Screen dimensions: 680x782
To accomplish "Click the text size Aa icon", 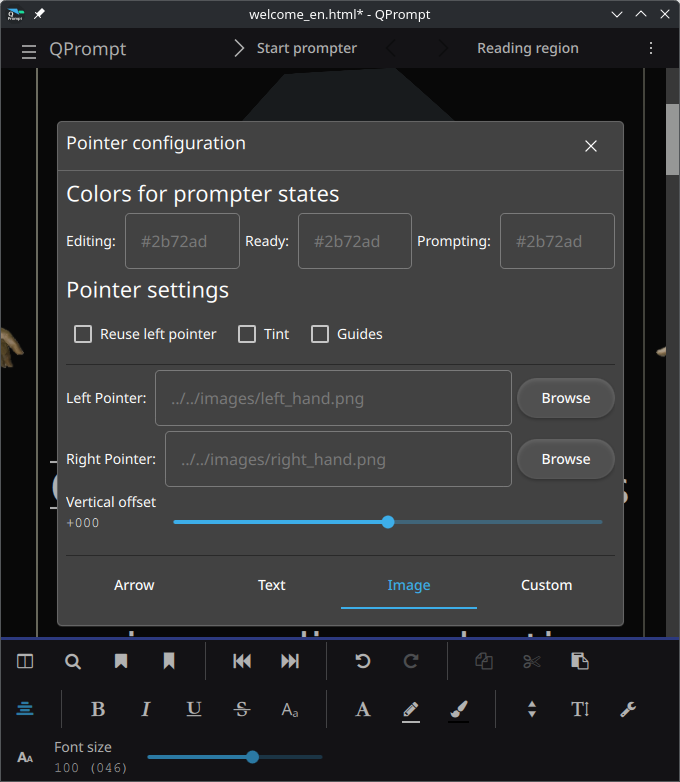I will tap(290, 709).
